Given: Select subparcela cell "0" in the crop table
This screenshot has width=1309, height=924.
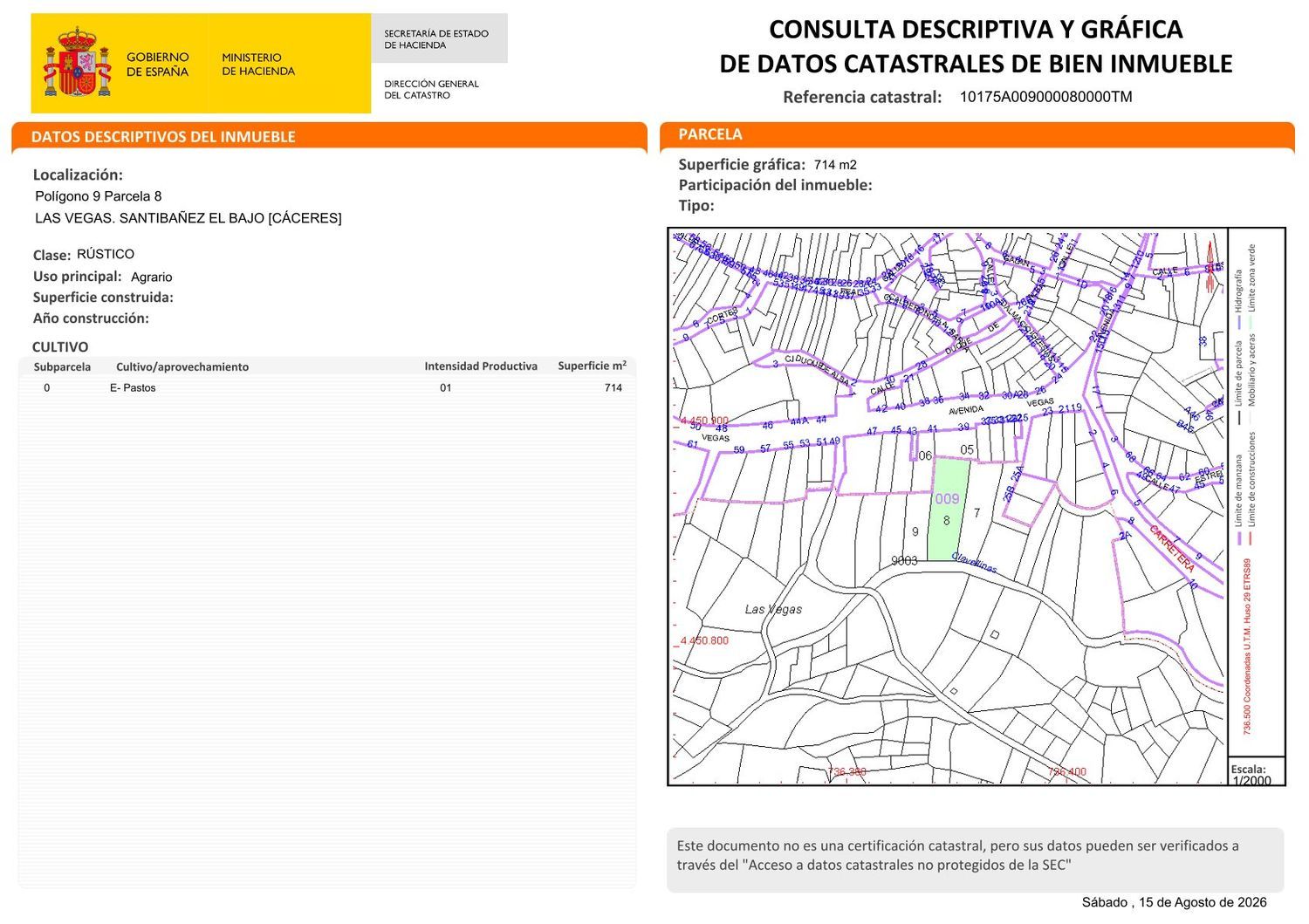Looking at the screenshot, I should [x=47, y=388].
